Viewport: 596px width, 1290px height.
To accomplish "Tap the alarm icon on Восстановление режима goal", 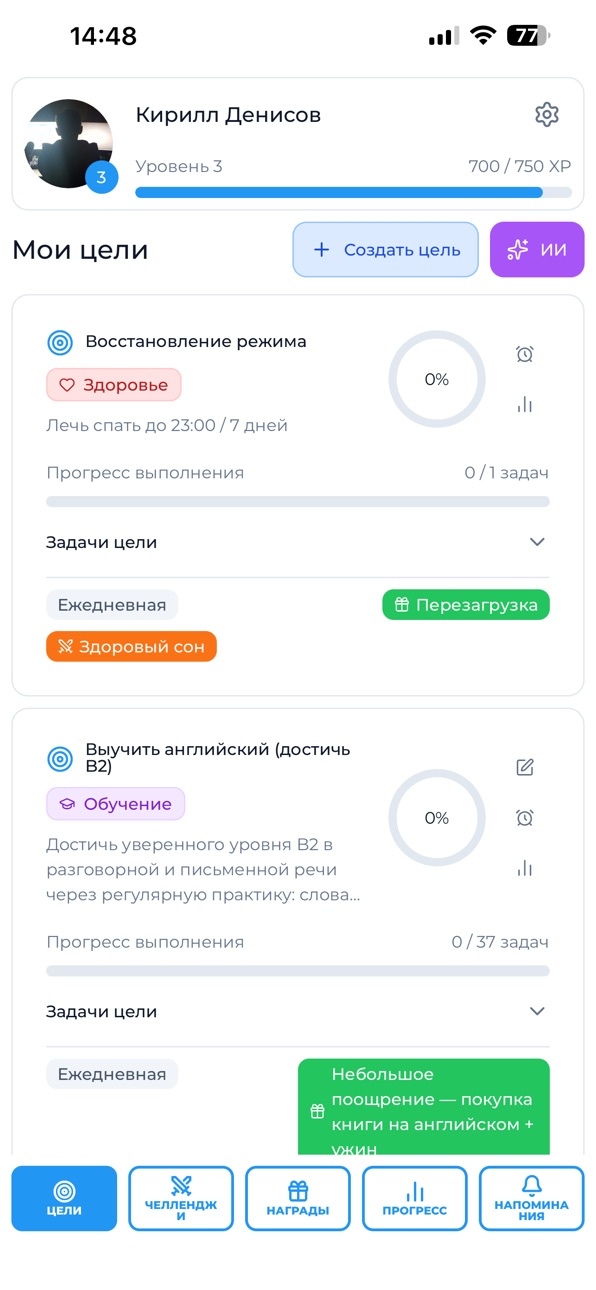I will [524, 354].
